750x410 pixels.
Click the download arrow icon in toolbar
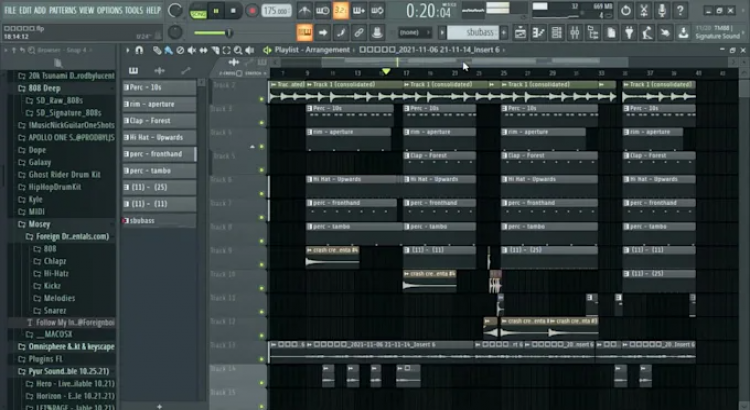(x=684, y=33)
